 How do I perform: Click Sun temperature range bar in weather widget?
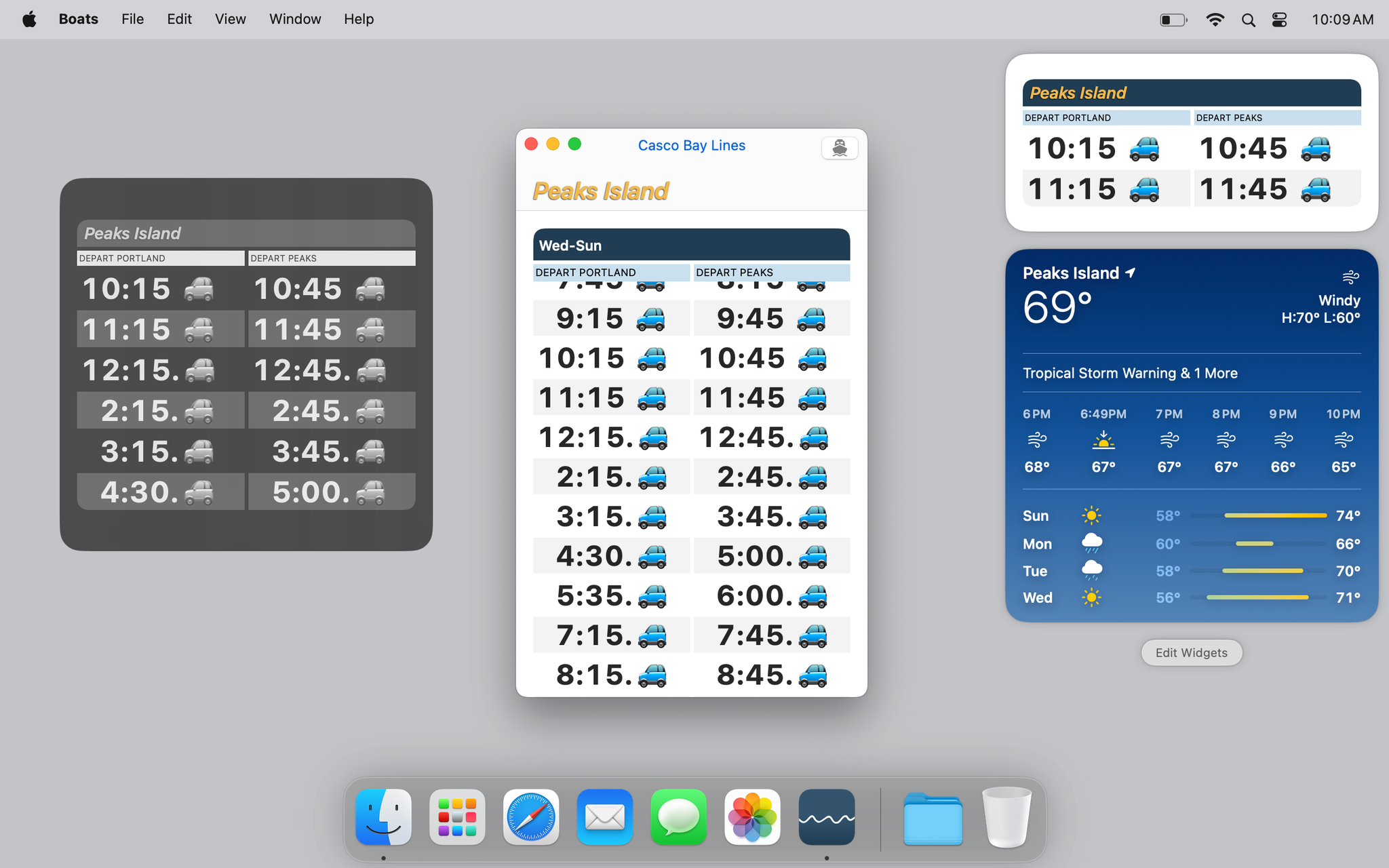pos(1258,515)
